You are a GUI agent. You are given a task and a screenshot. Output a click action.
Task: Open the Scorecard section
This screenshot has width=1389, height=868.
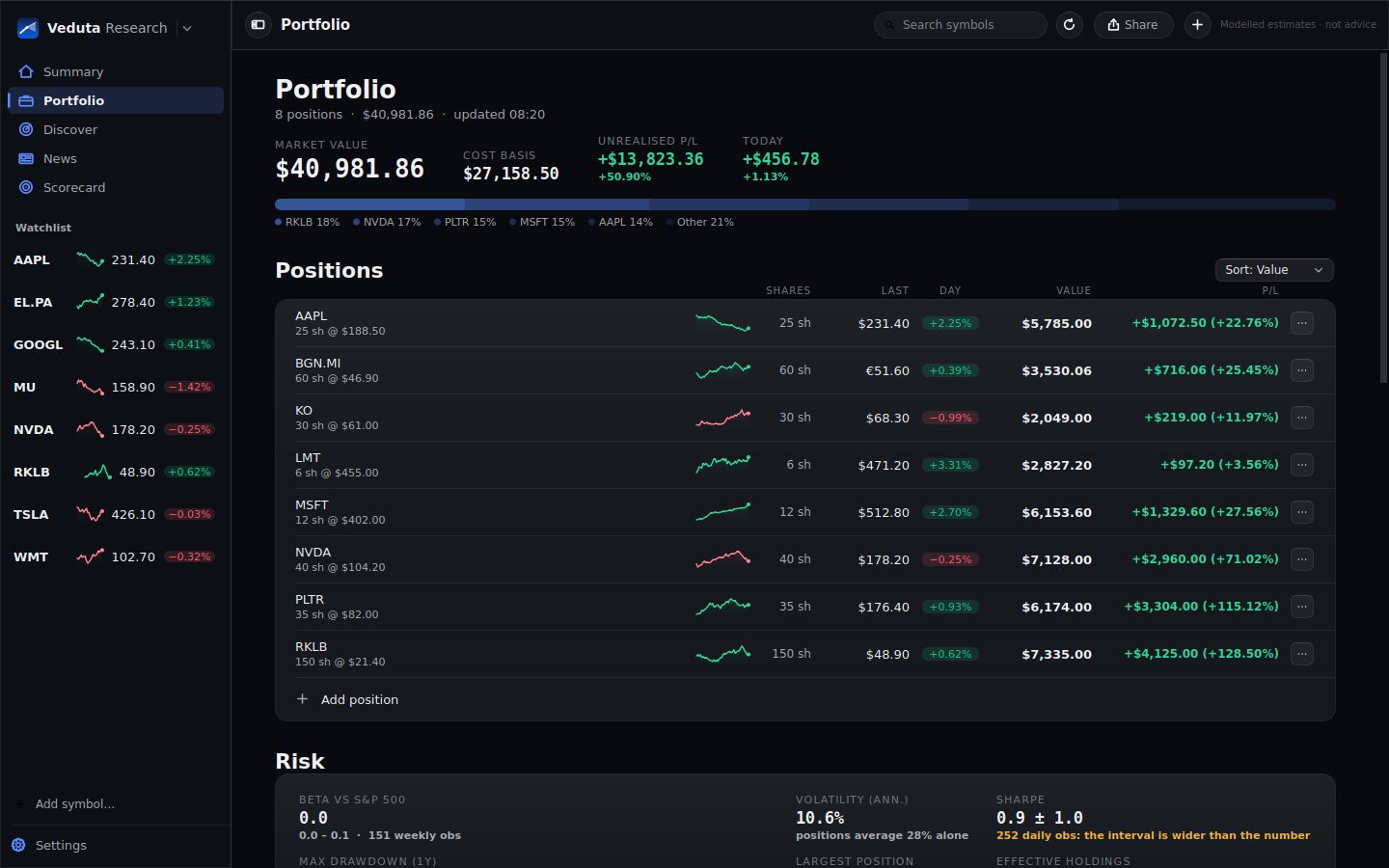click(x=116, y=187)
